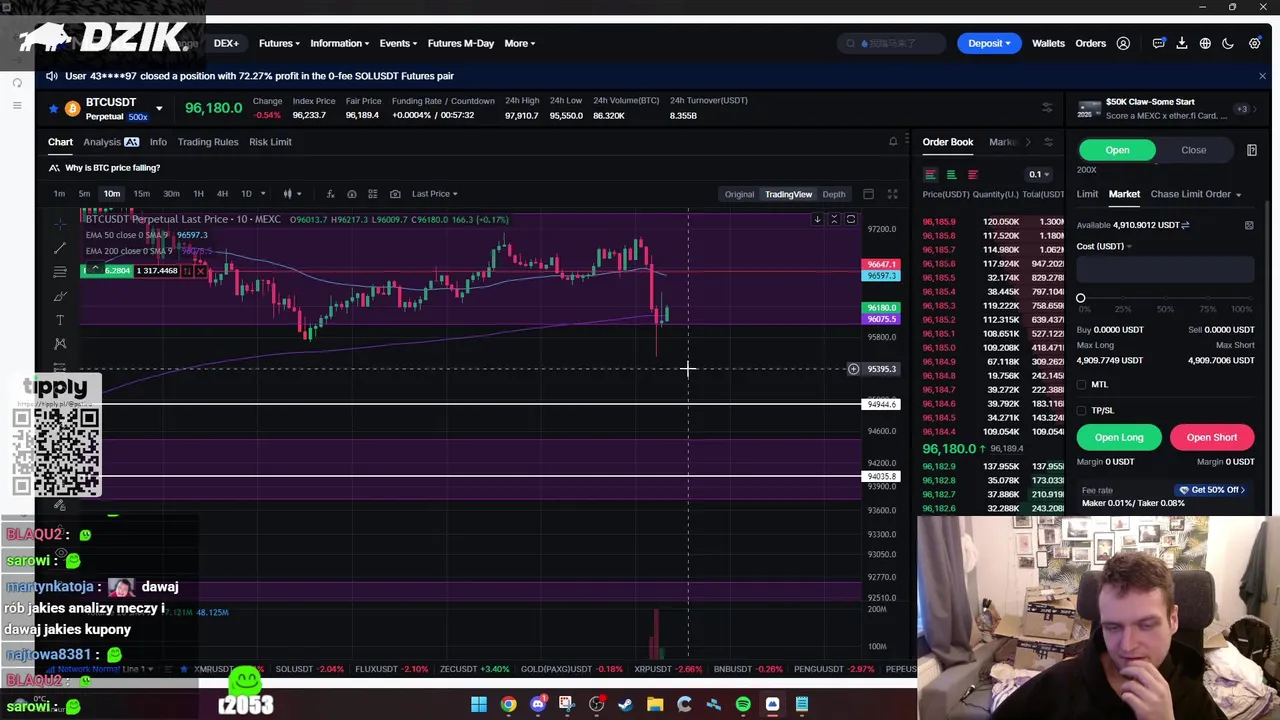Switch to Close position mode

coord(1193,150)
